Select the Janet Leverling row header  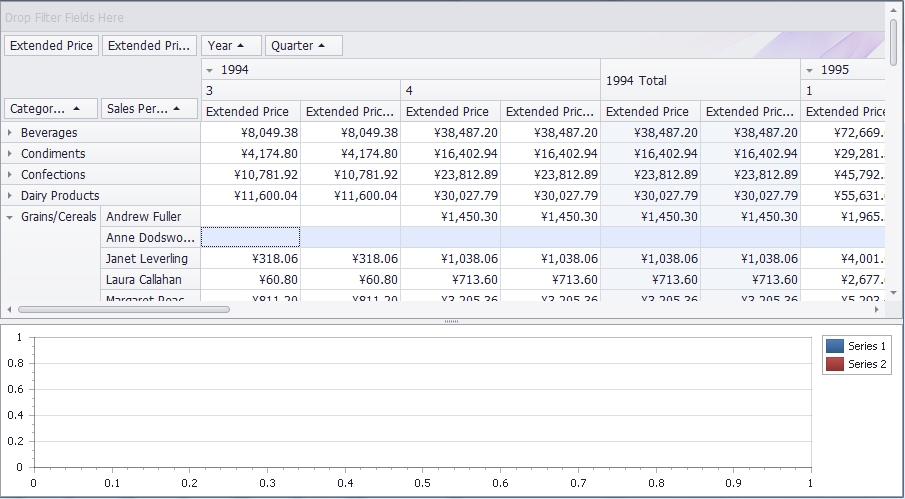150,258
